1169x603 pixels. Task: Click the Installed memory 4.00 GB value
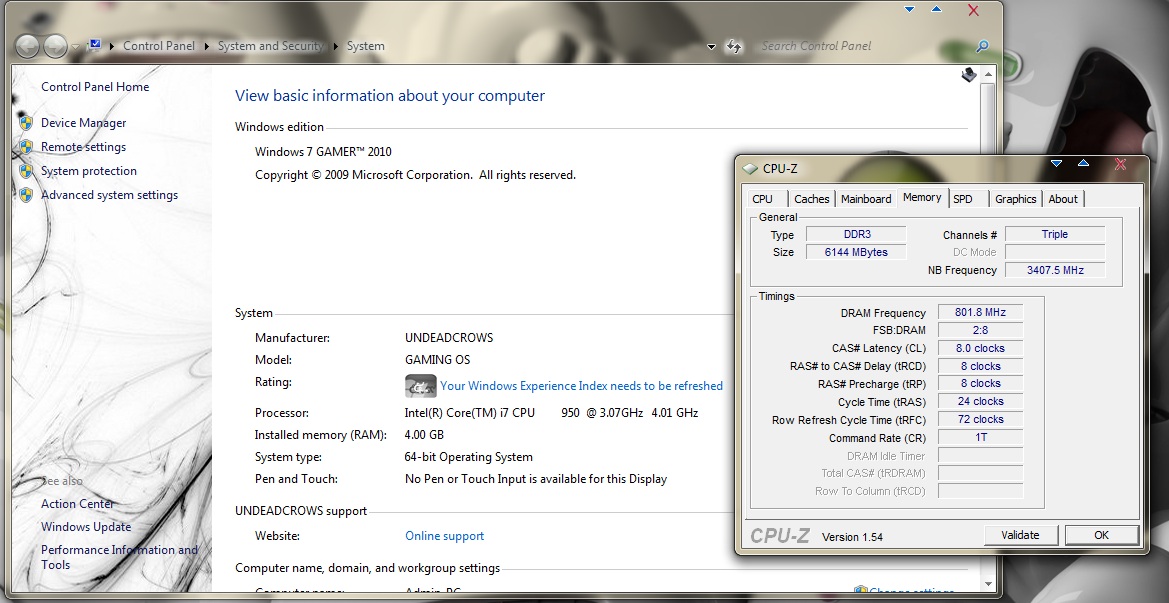424,435
